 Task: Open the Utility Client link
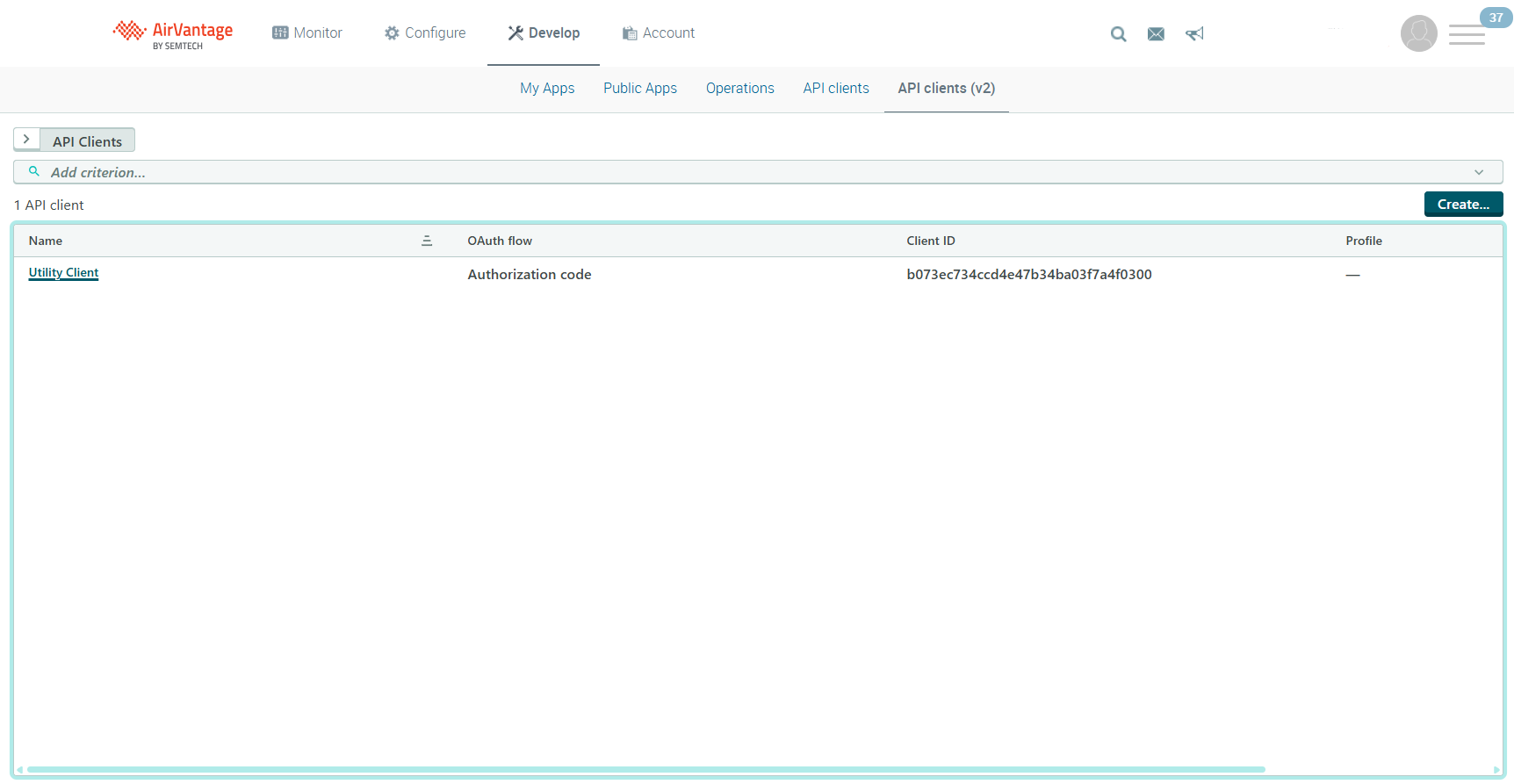(x=63, y=273)
